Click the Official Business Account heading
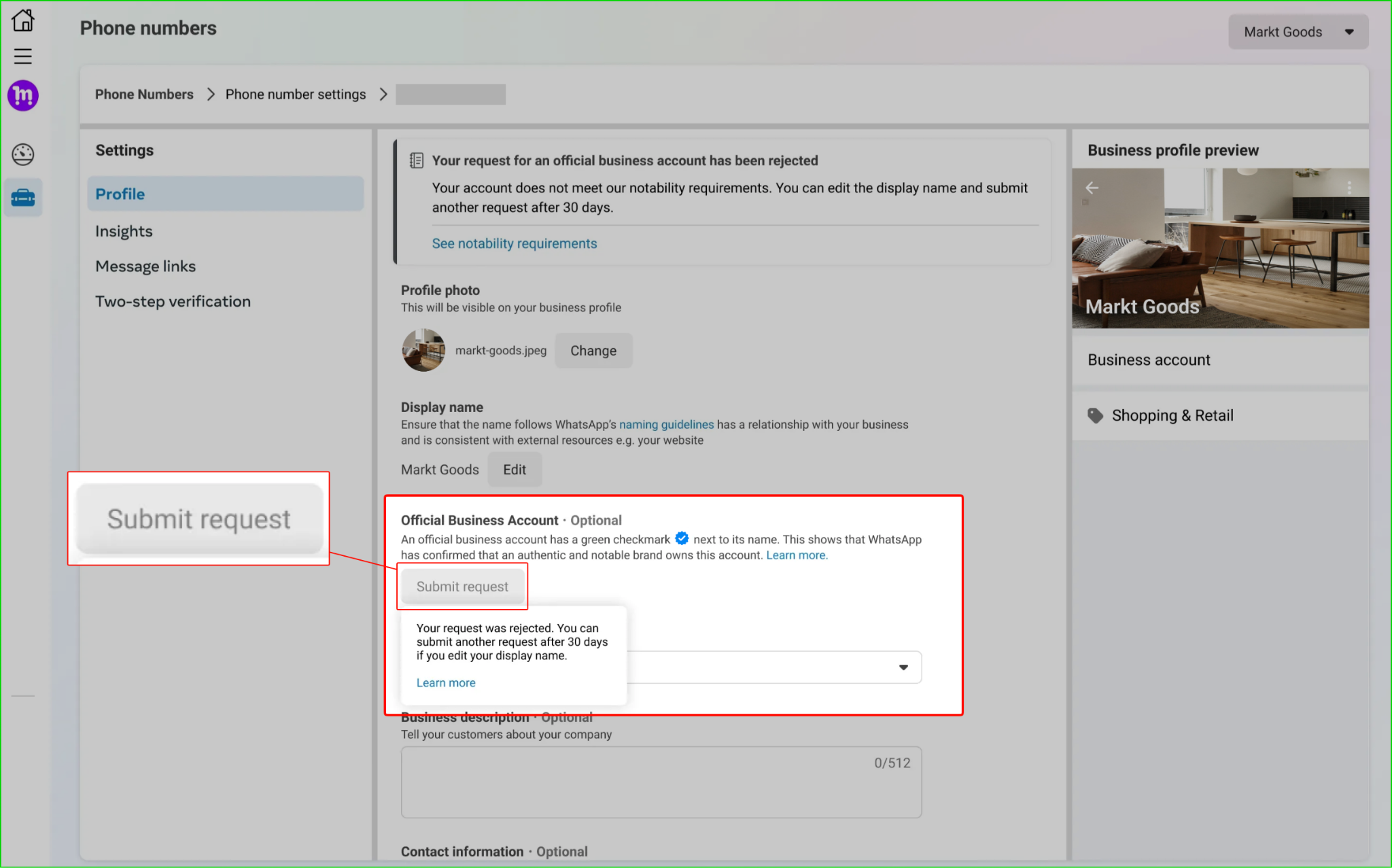 pos(479,520)
